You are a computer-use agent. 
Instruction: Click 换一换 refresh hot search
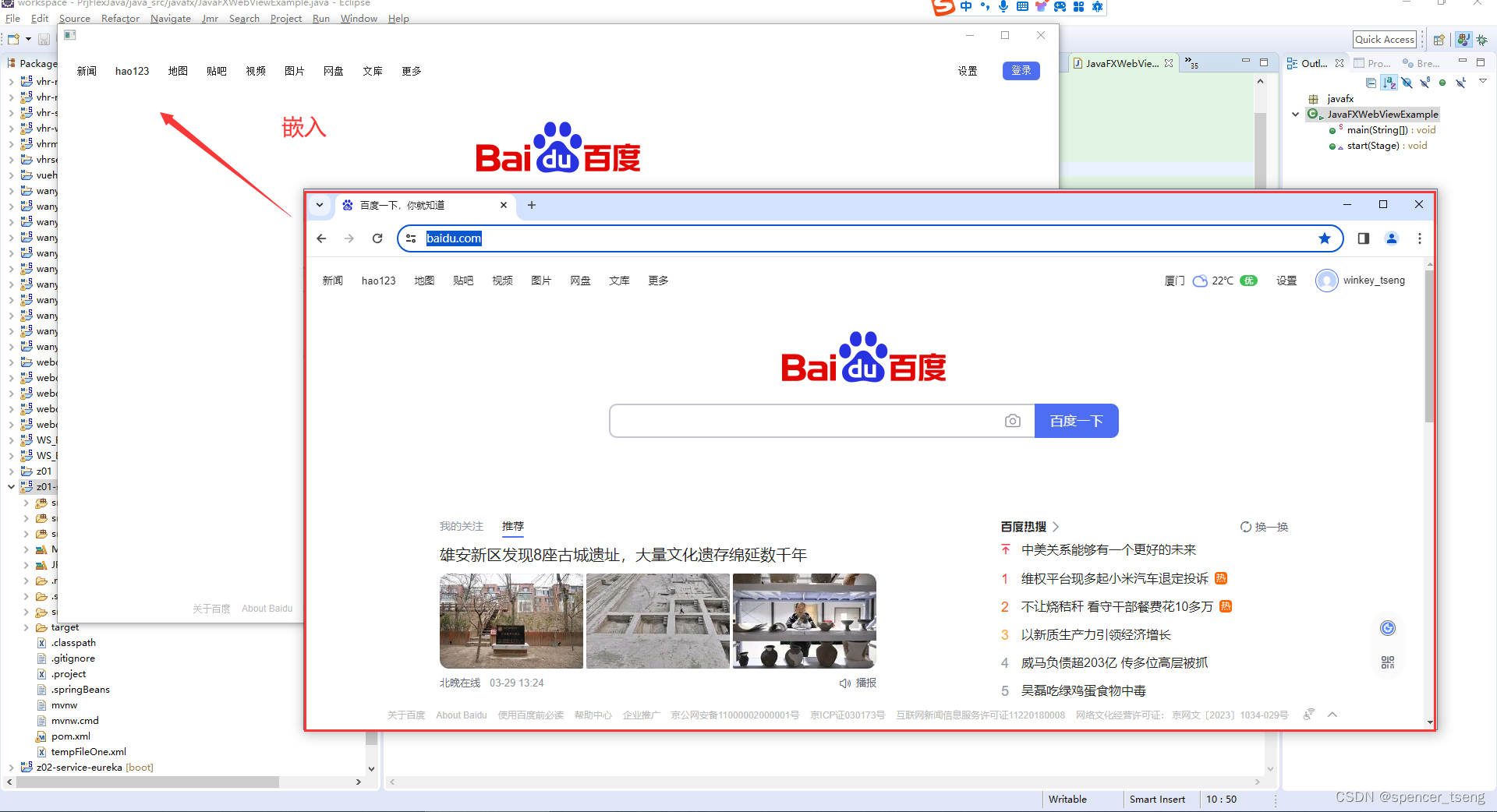click(x=1265, y=527)
